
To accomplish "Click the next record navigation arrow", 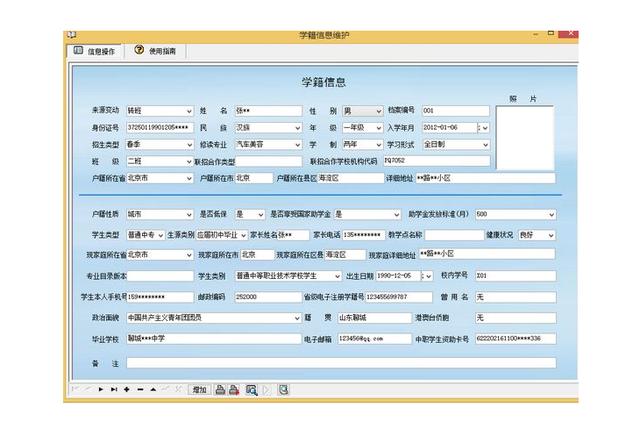I will tap(101, 389).
